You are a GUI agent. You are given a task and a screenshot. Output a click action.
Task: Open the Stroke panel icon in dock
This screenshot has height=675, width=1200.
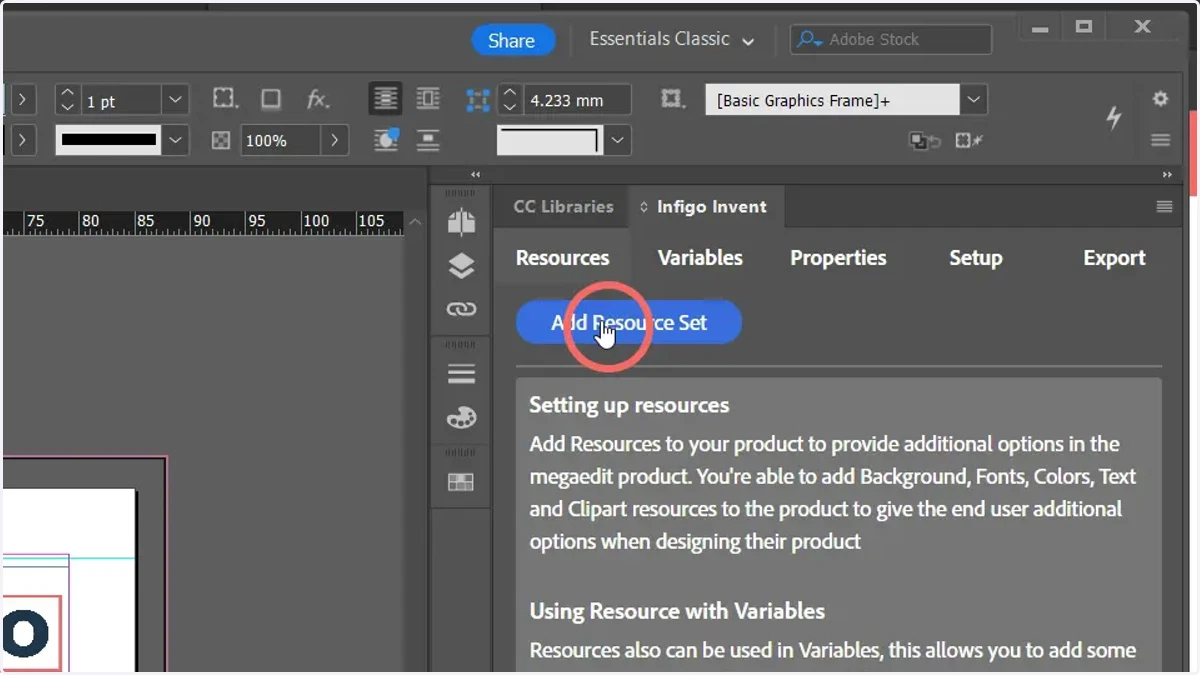461,374
